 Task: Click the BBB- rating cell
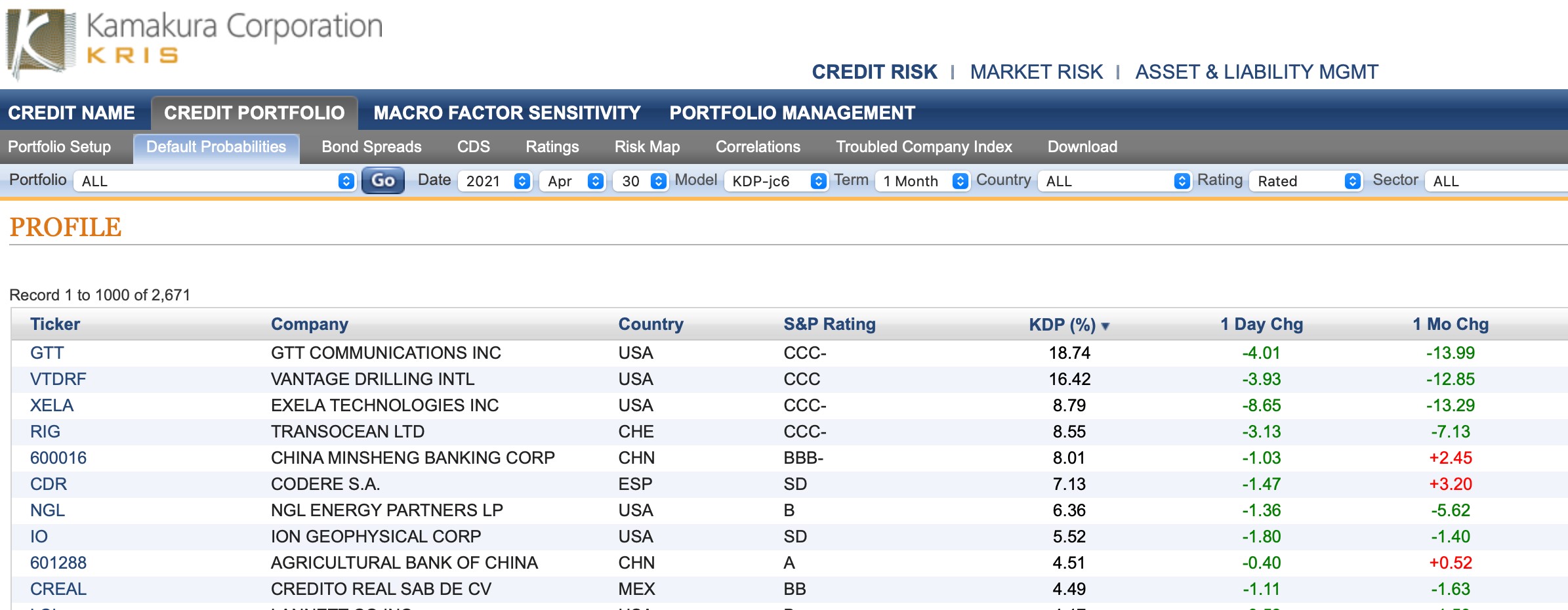tap(804, 458)
